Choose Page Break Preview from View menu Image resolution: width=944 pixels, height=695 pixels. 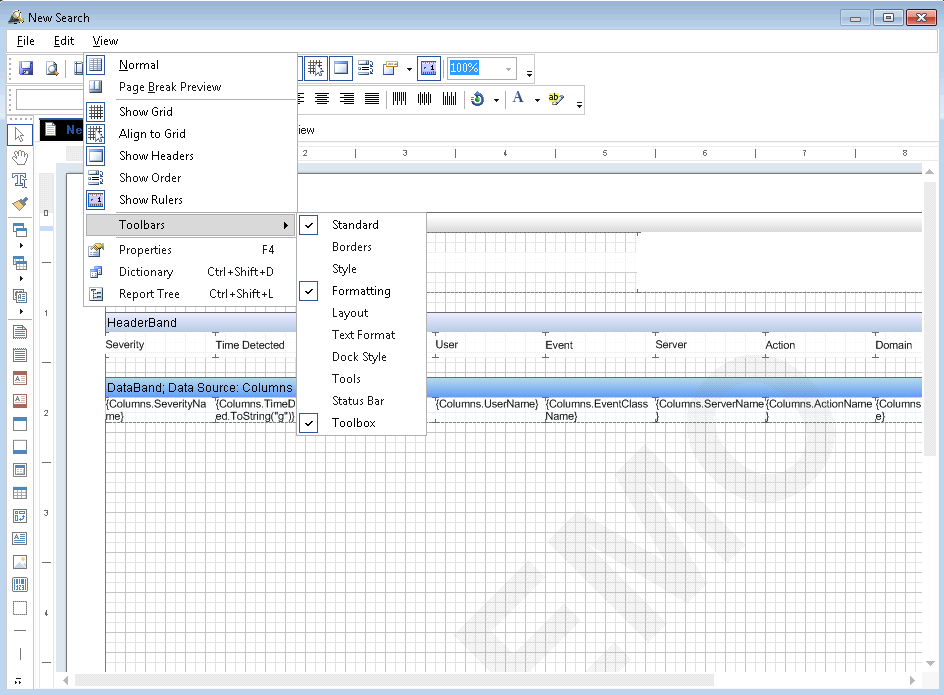pyautogui.click(x=190, y=87)
